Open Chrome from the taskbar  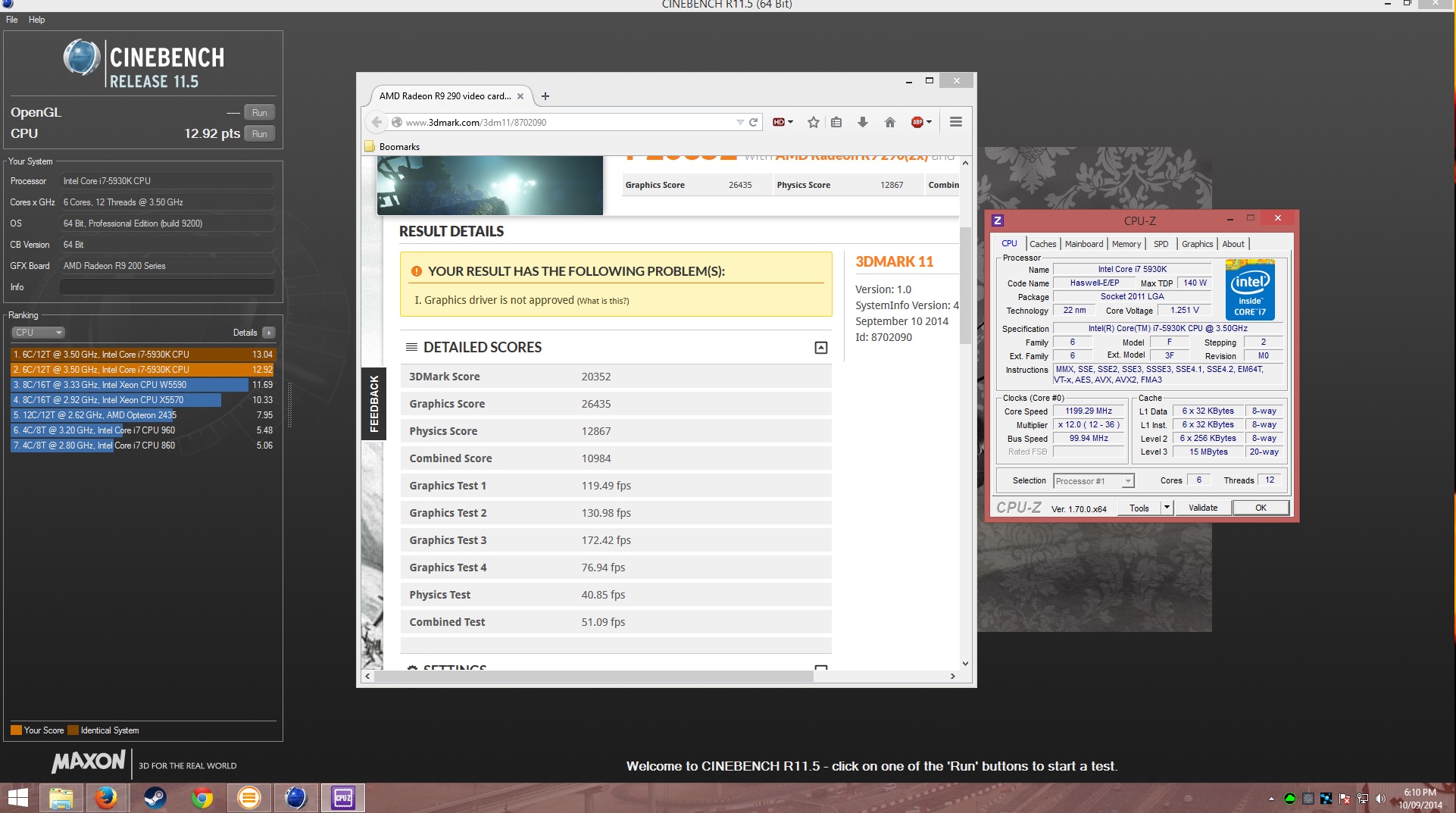pyautogui.click(x=202, y=798)
